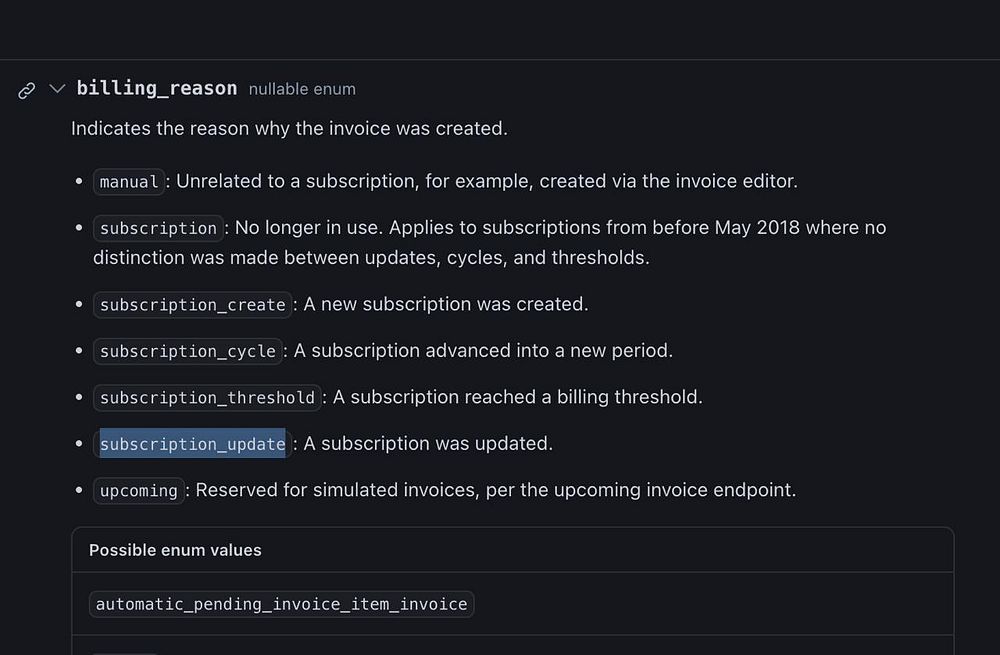
Task: Select the subscription_create code chip
Action: [x=192, y=305]
